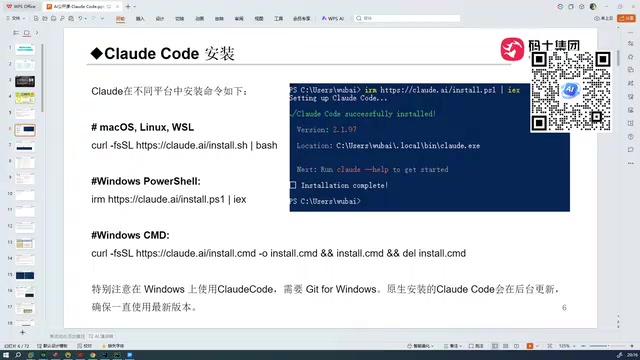This screenshot has width=640, height=360.
Task: Open the smart beautify dropdown in status bar
Action: (420, 346)
